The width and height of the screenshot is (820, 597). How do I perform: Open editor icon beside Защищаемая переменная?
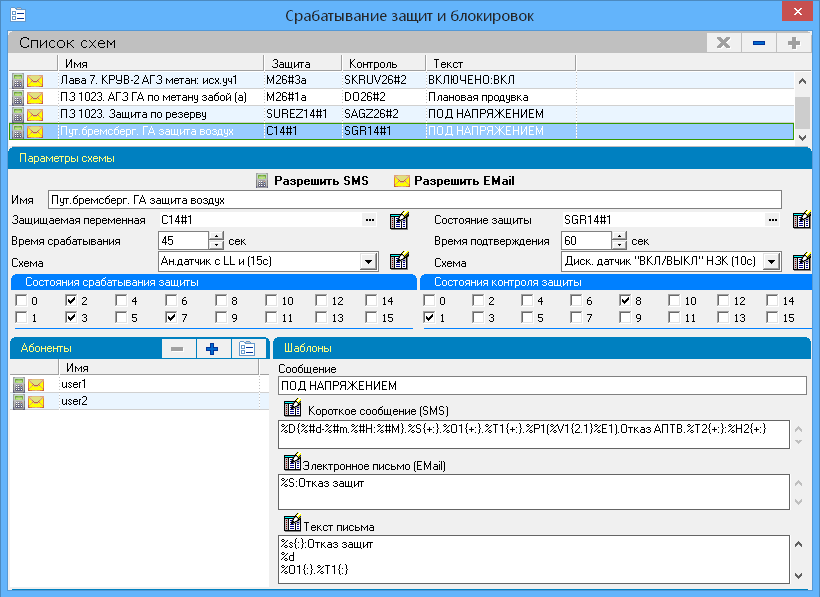[399, 220]
